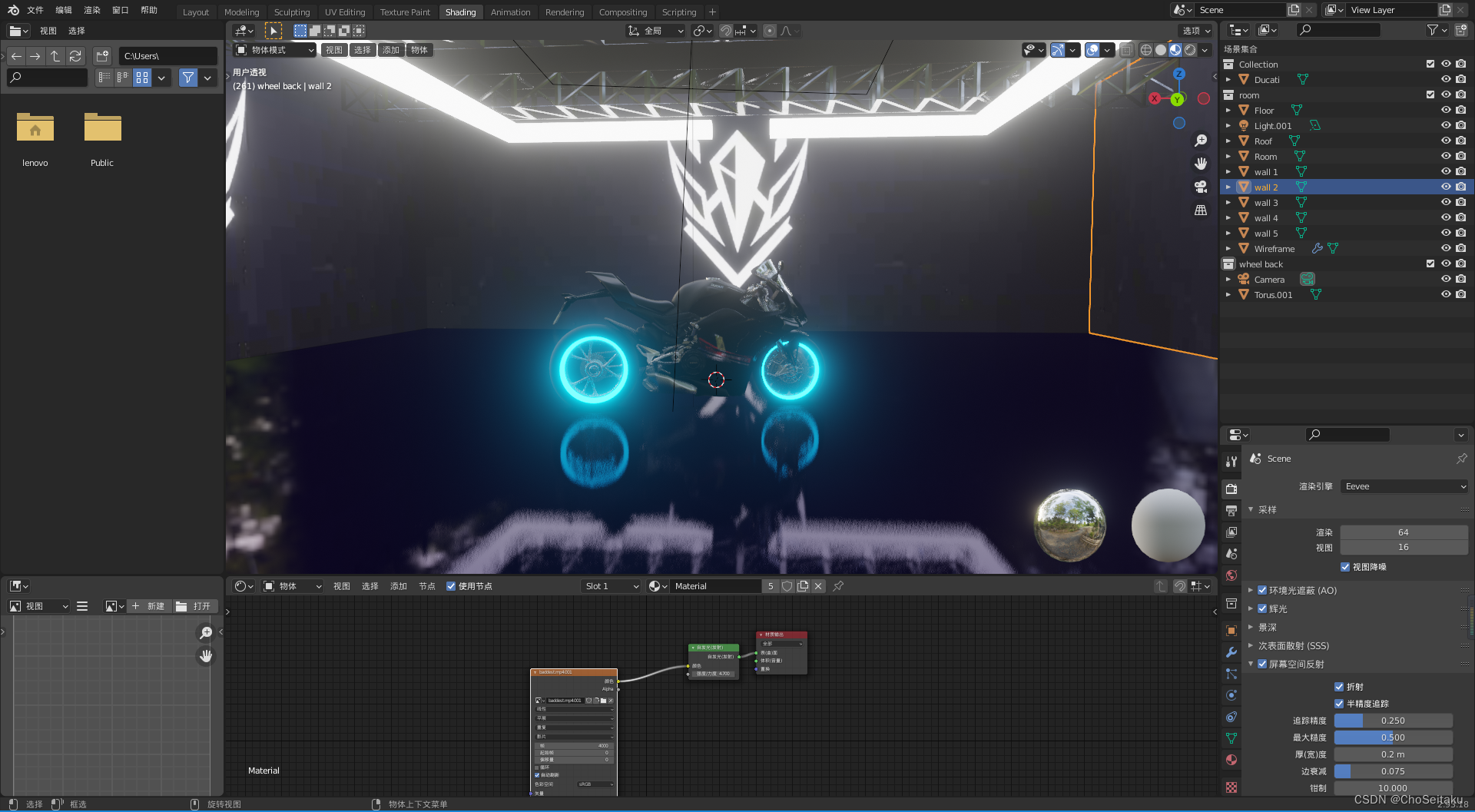Open the 渲染 (Render) top menu
This screenshot has height=812, width=1475.
[x=92, y=10]
